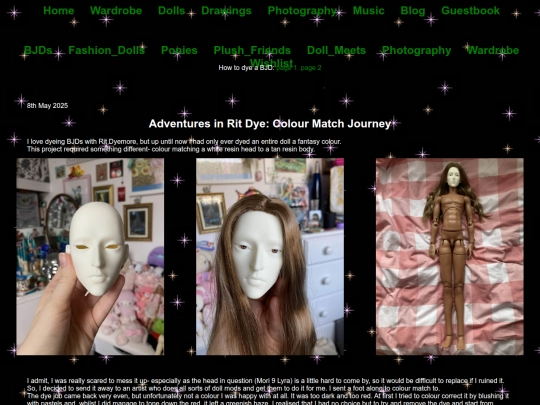540x405 pixels.
Task: Click paragraph line starting 'I admit, I was really scared'
Action: 265,381
